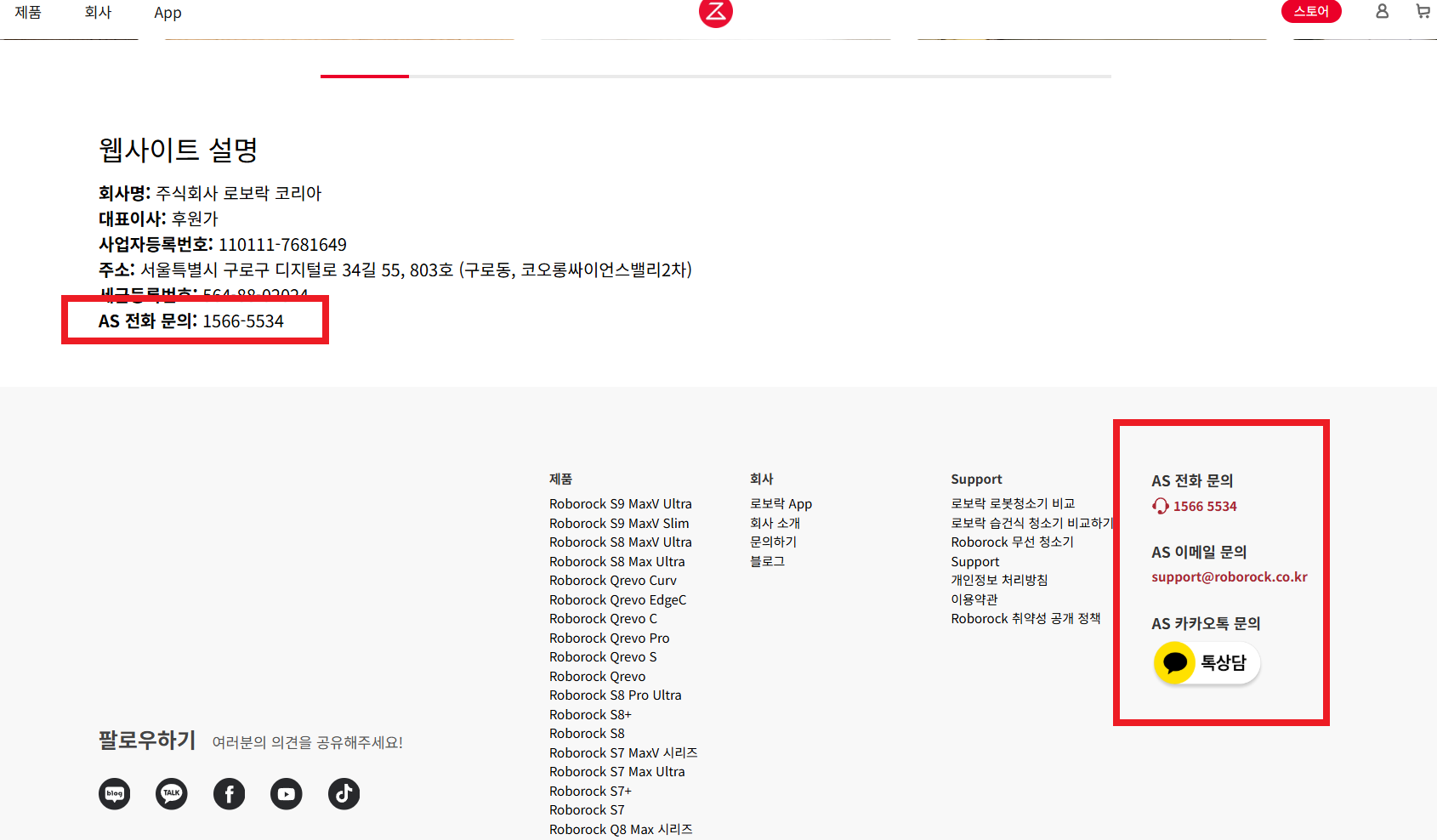The height and width of the screenshot is (840, 1437).
Task: Open Roborock S7+ link
Action: pos(591,792)
